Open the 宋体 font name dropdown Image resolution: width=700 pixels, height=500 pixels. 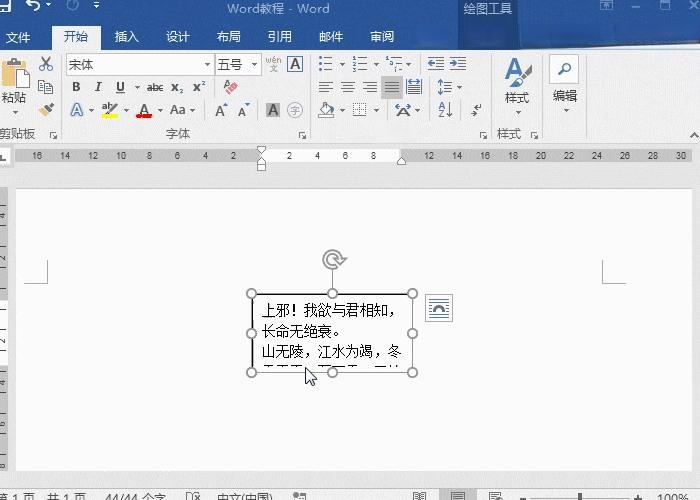[207, 64]
